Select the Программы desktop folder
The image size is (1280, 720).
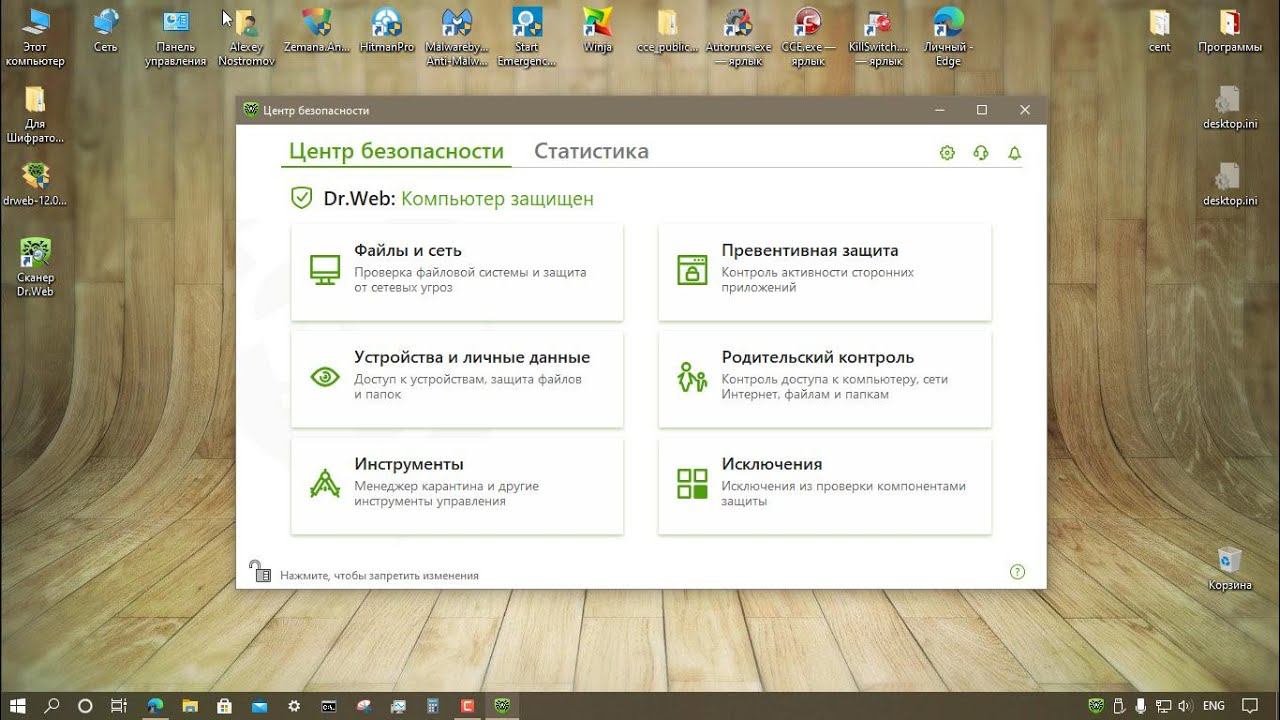(x=1230, y=31)
